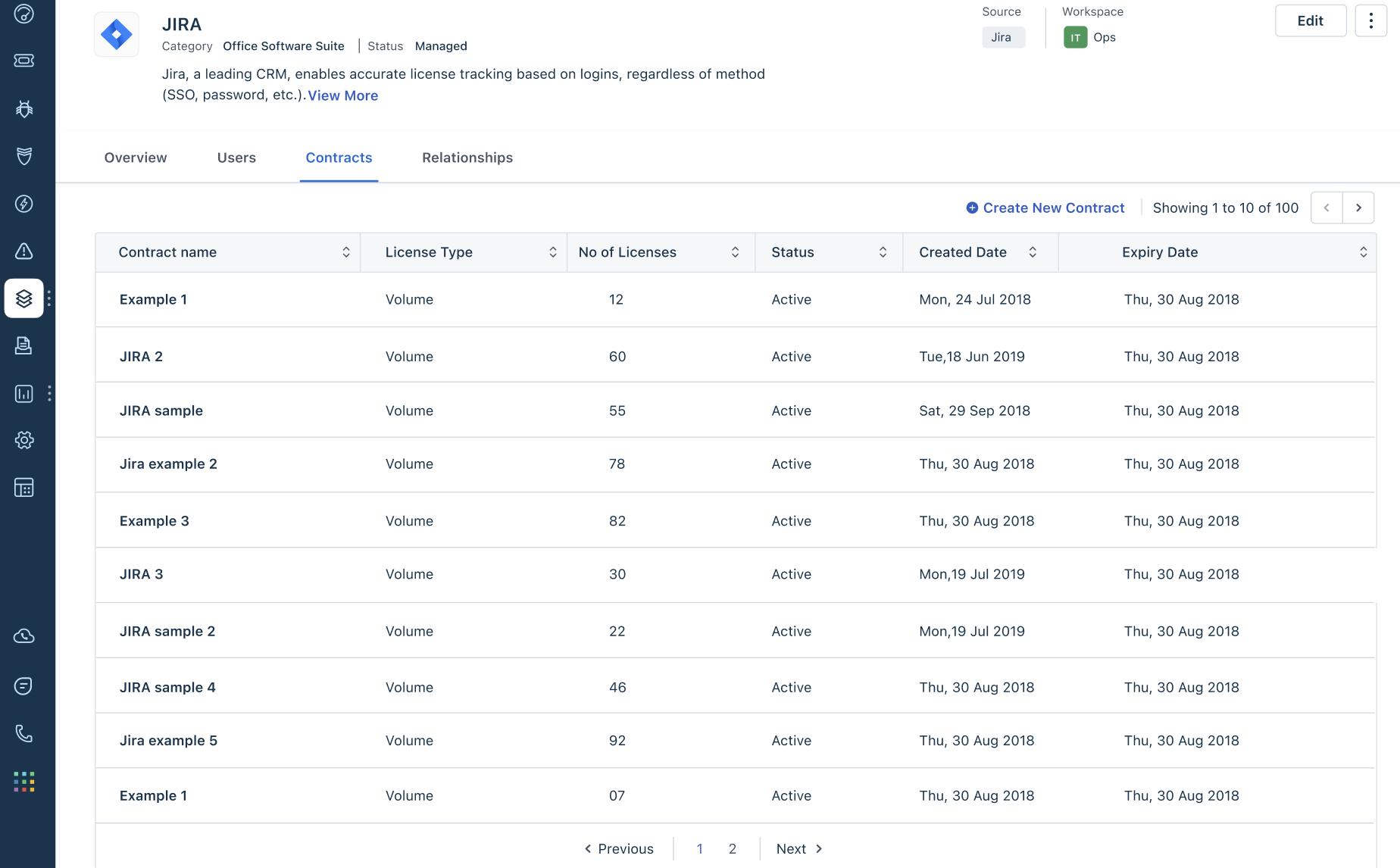Sort by Created Date column
Viewport: 1400px width, 868px height.
[1033, 252]
